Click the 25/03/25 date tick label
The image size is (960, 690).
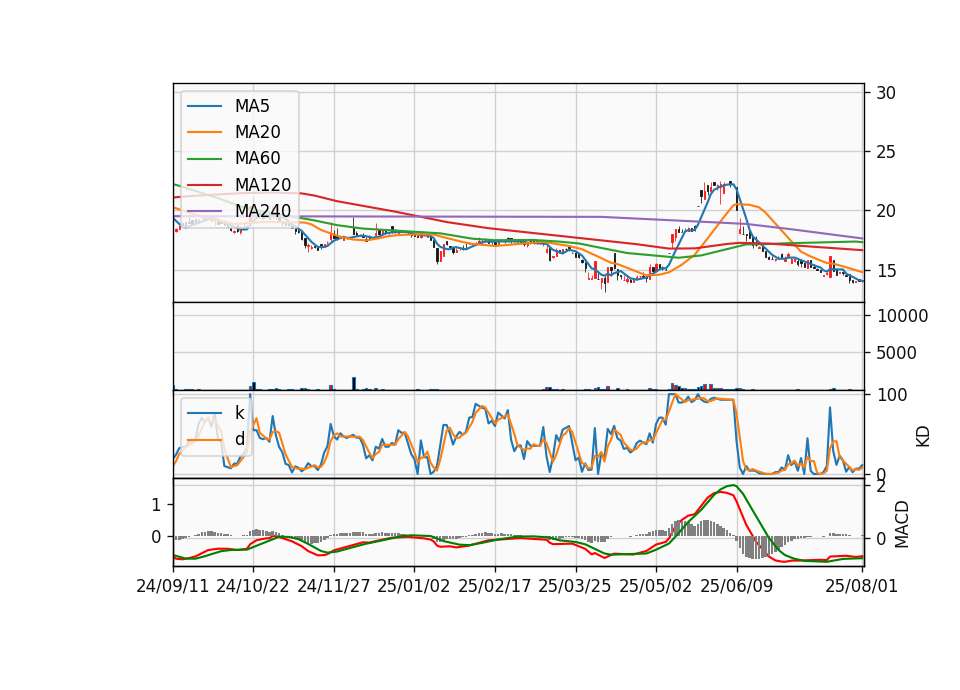(x=575, y=586)
